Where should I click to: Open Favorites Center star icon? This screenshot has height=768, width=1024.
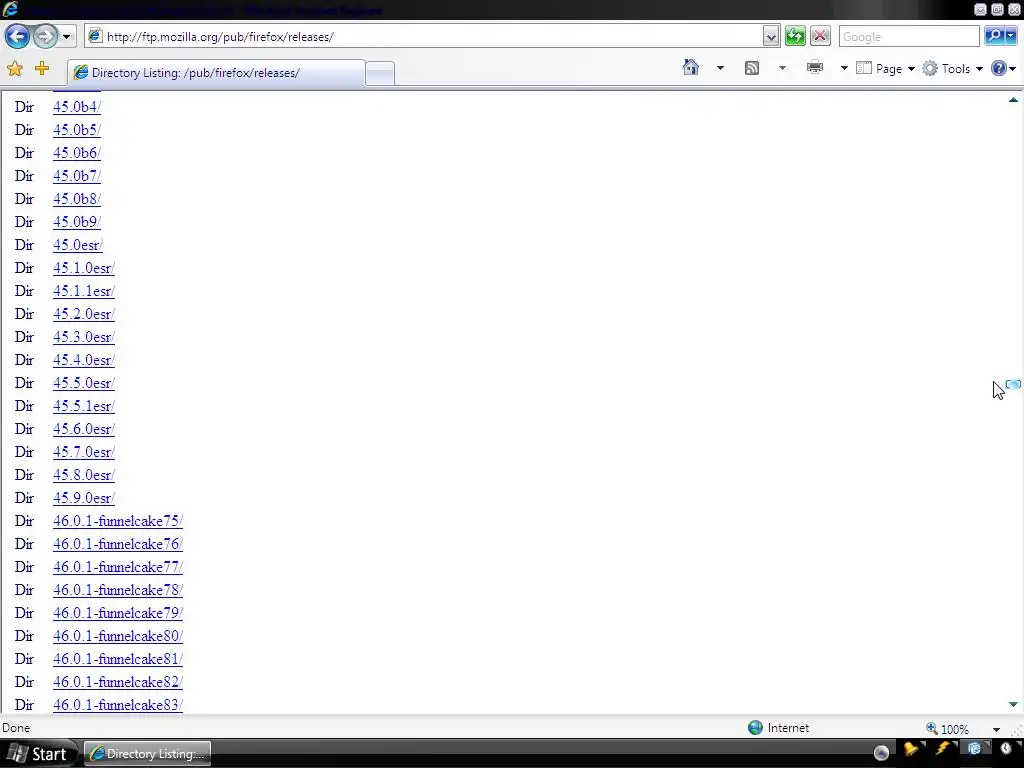[x=14, y=68]
